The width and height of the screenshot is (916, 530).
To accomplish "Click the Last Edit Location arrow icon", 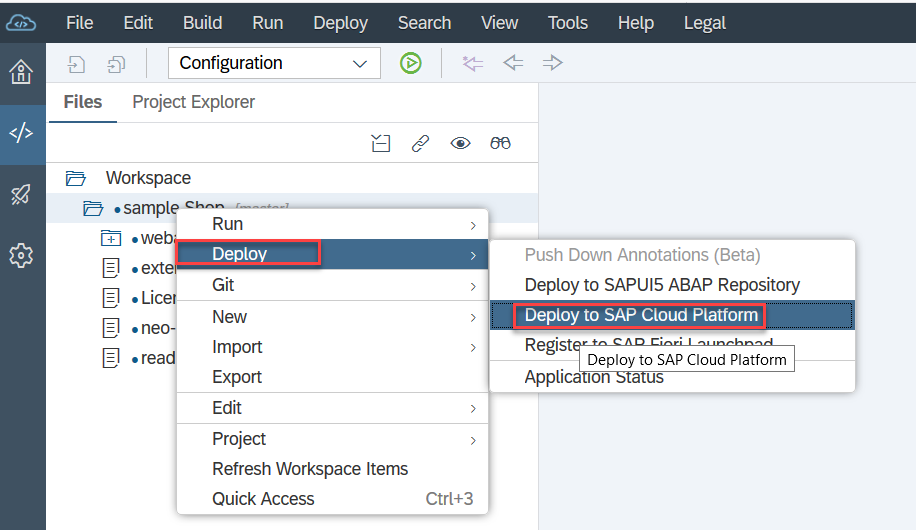I will pos(473,63).
